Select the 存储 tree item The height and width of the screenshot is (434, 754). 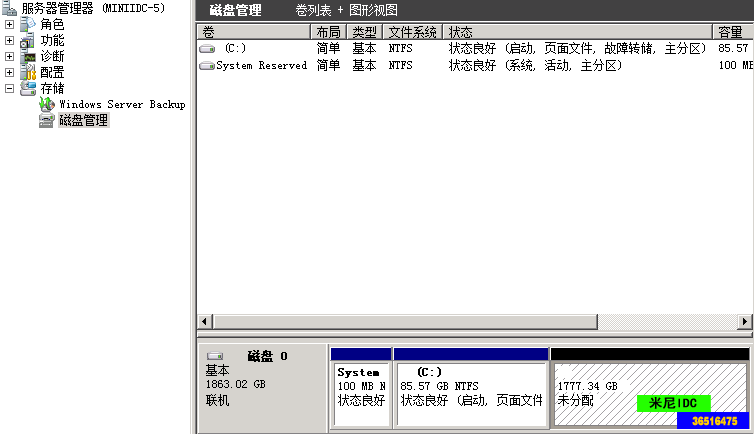[52, 88]
